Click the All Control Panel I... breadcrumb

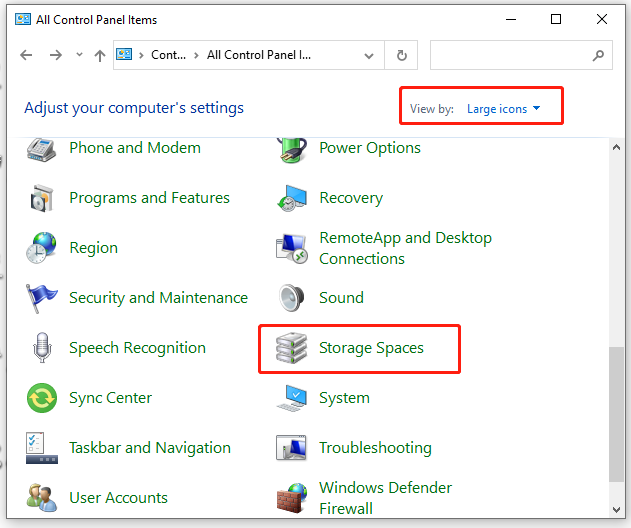pyautogui.click(x=259, y=55)
